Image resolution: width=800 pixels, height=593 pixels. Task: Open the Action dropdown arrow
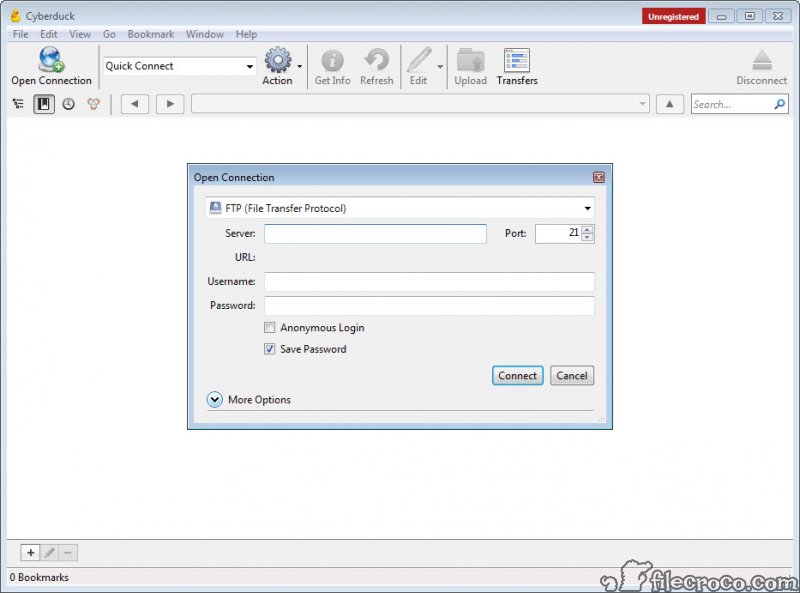(299, 66)
